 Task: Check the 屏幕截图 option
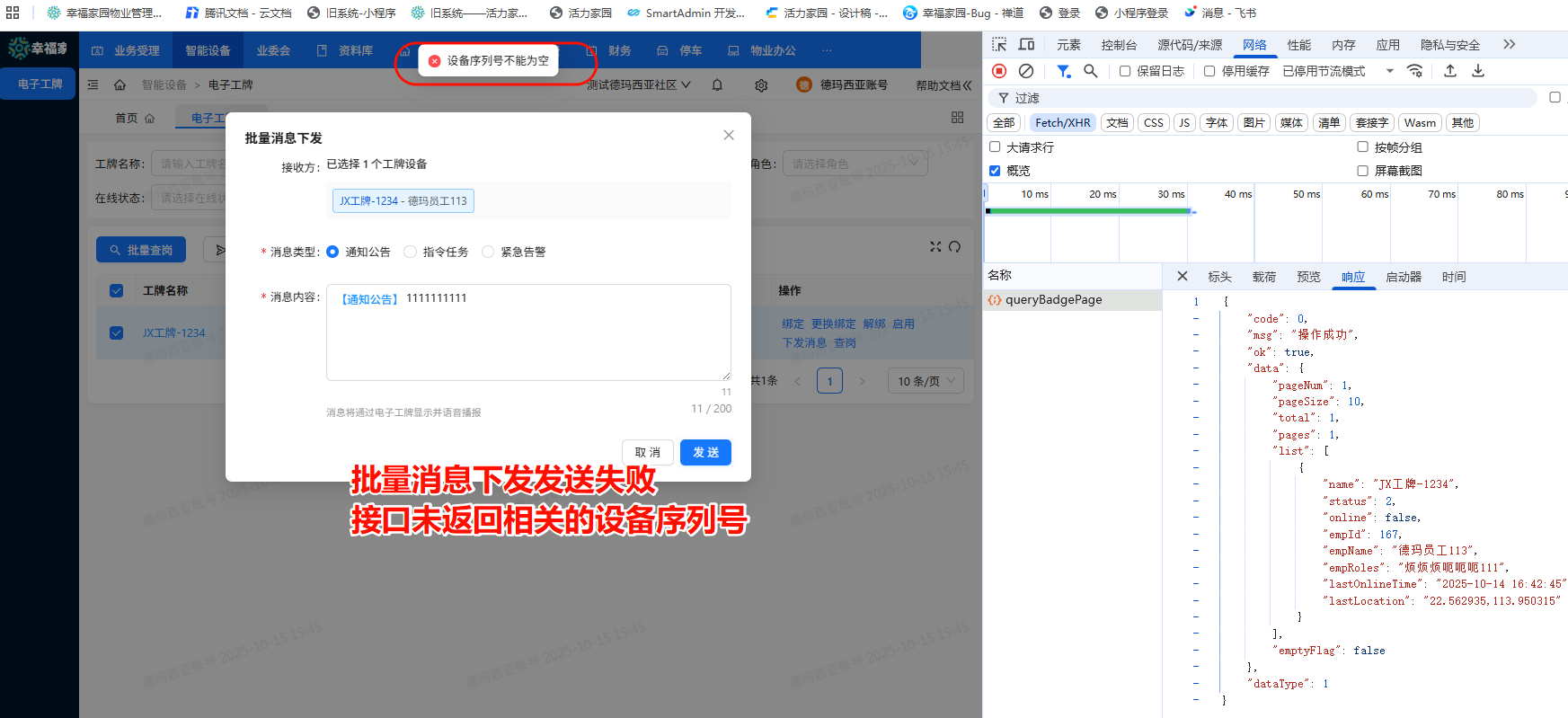(x=1362, y=171)
